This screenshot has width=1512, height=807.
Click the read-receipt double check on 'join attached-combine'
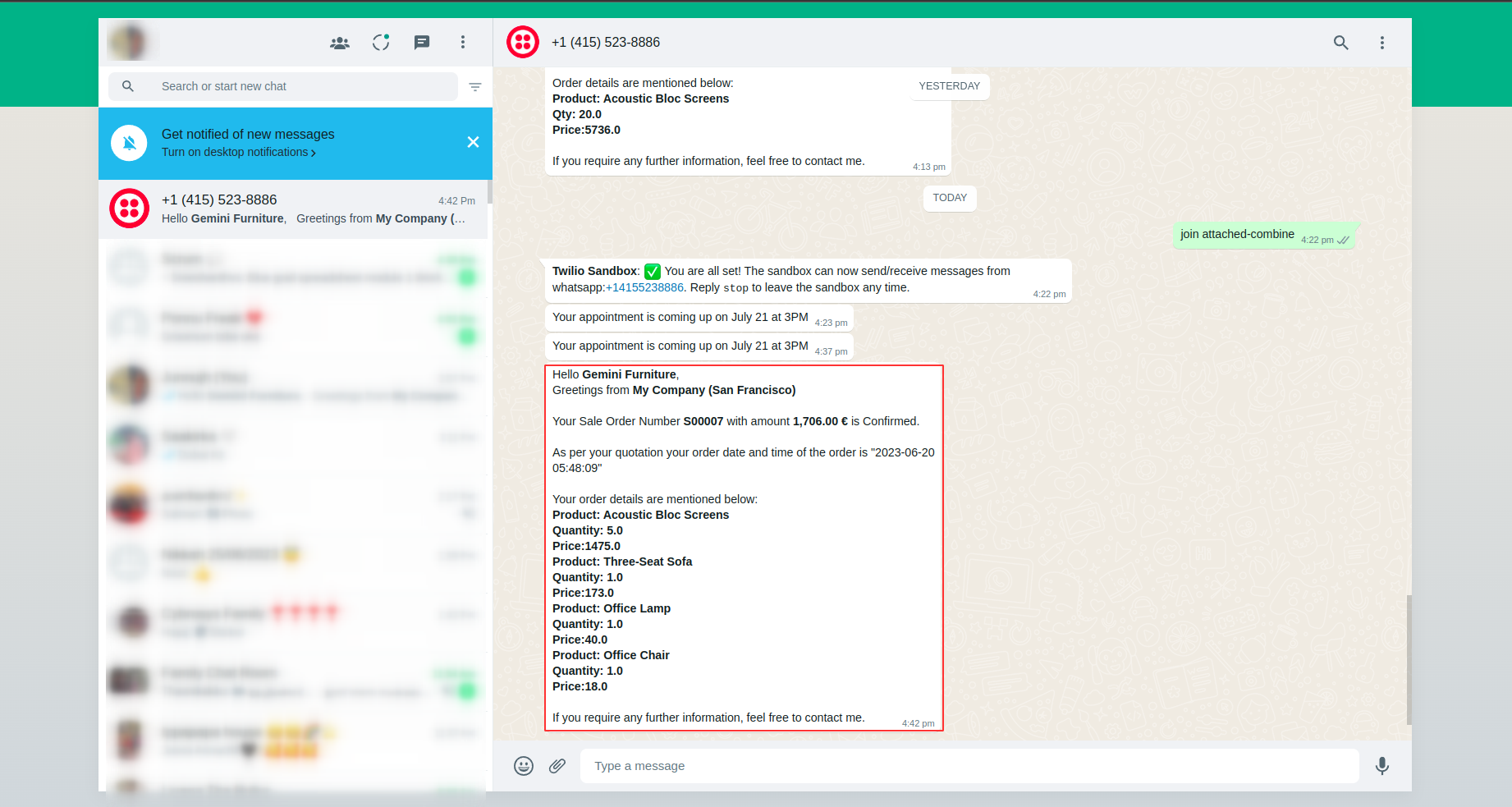click(1343, 241)
